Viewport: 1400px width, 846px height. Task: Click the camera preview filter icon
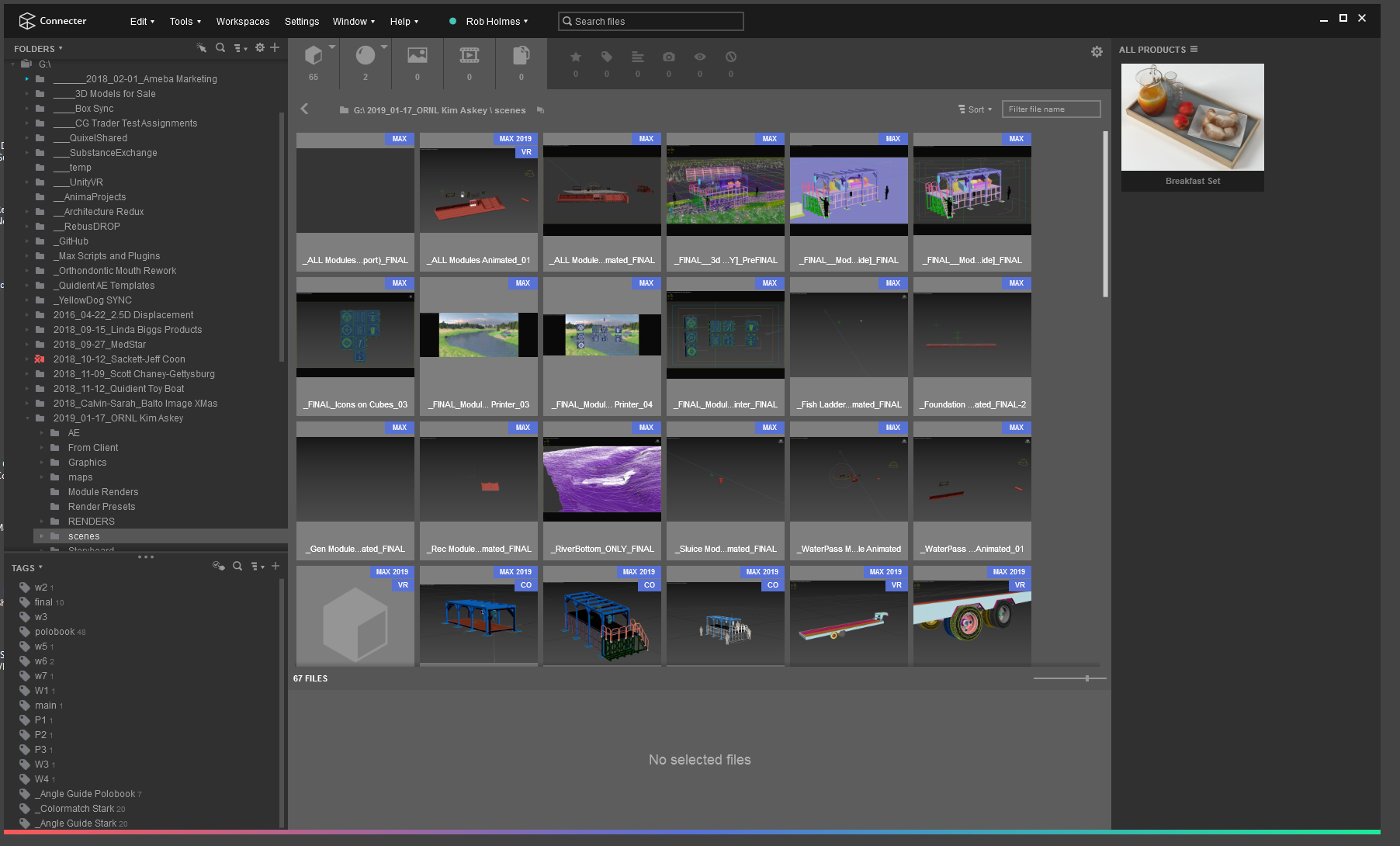tap(669, 57)
